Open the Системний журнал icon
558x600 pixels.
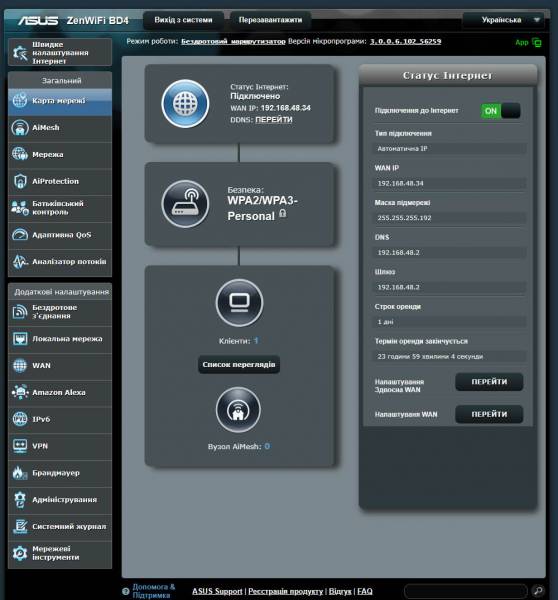point(20,527)
